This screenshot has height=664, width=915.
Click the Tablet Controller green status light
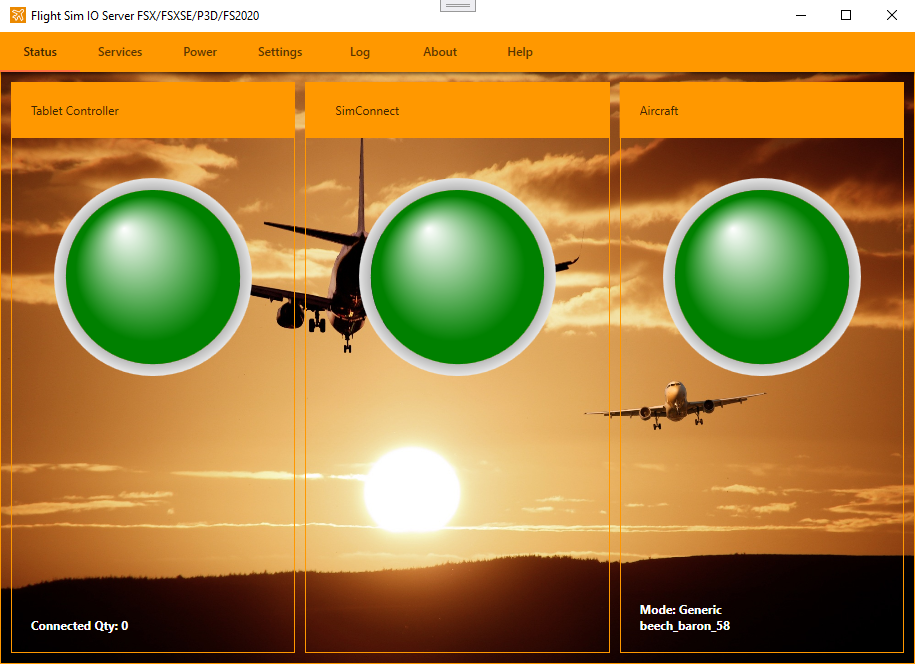coord(153,277)
